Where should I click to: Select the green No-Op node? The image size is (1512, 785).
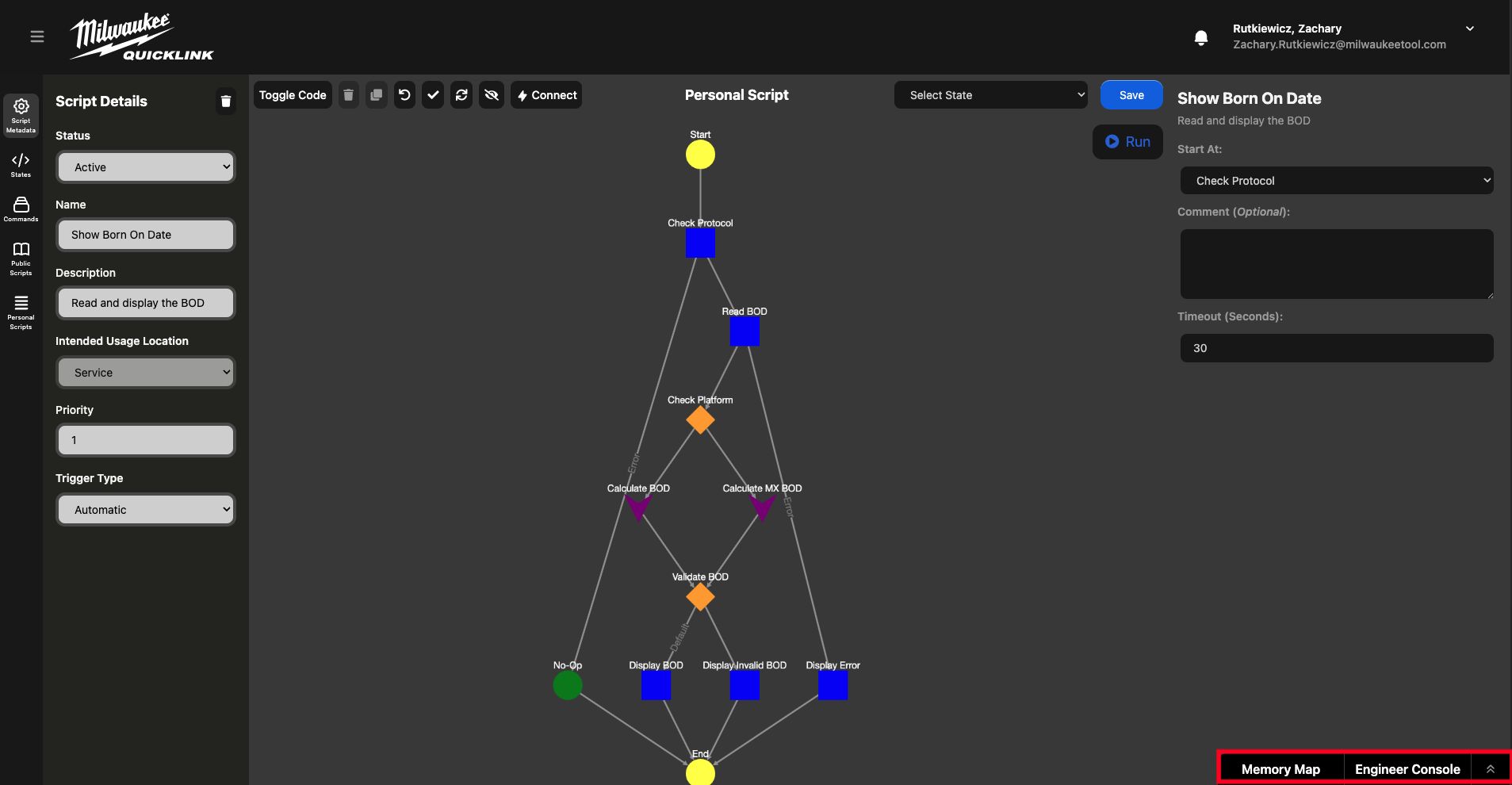568,685
